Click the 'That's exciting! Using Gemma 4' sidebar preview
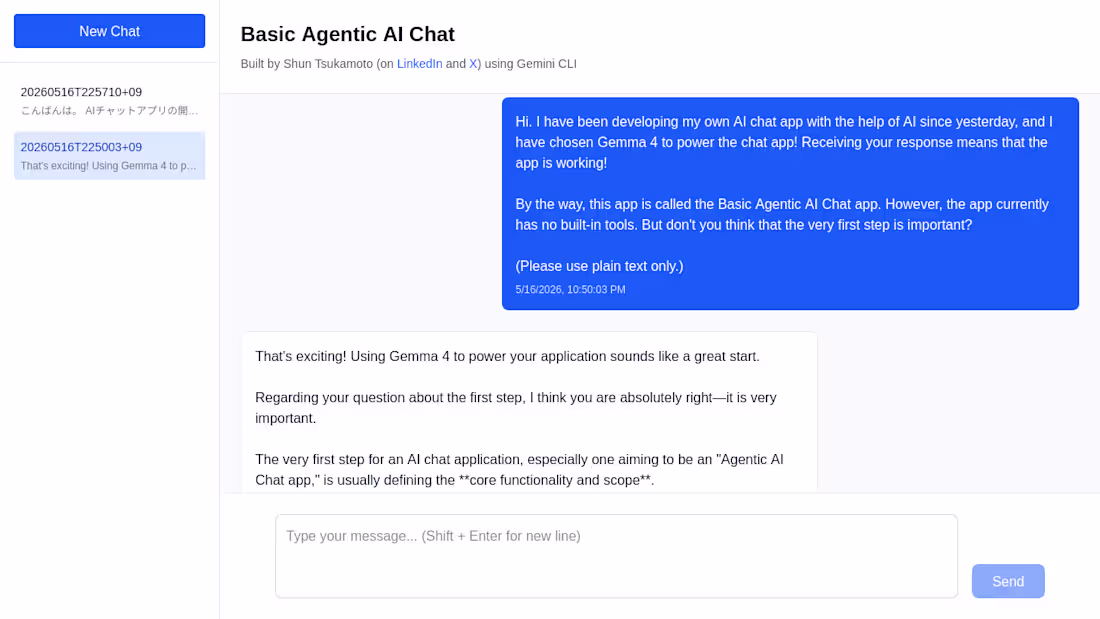 click(x=109, y=166)
